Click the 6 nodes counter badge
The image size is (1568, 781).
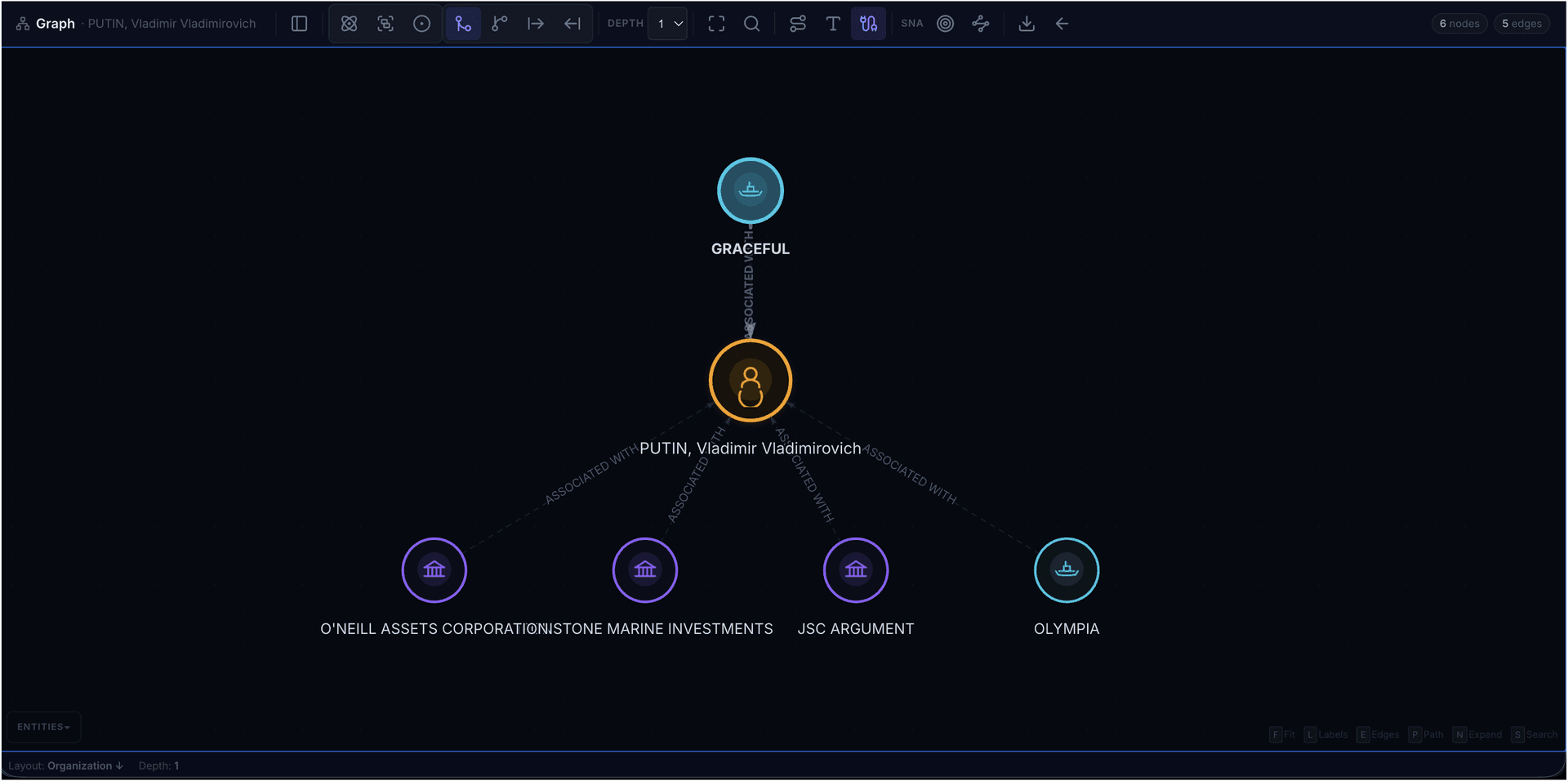click(1459, 24)
